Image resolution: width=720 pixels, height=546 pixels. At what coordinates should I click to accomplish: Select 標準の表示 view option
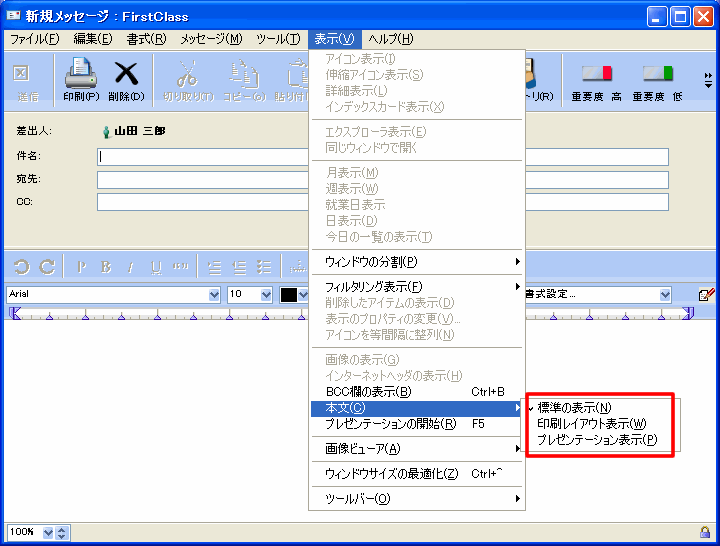click(x=575, y=407)
